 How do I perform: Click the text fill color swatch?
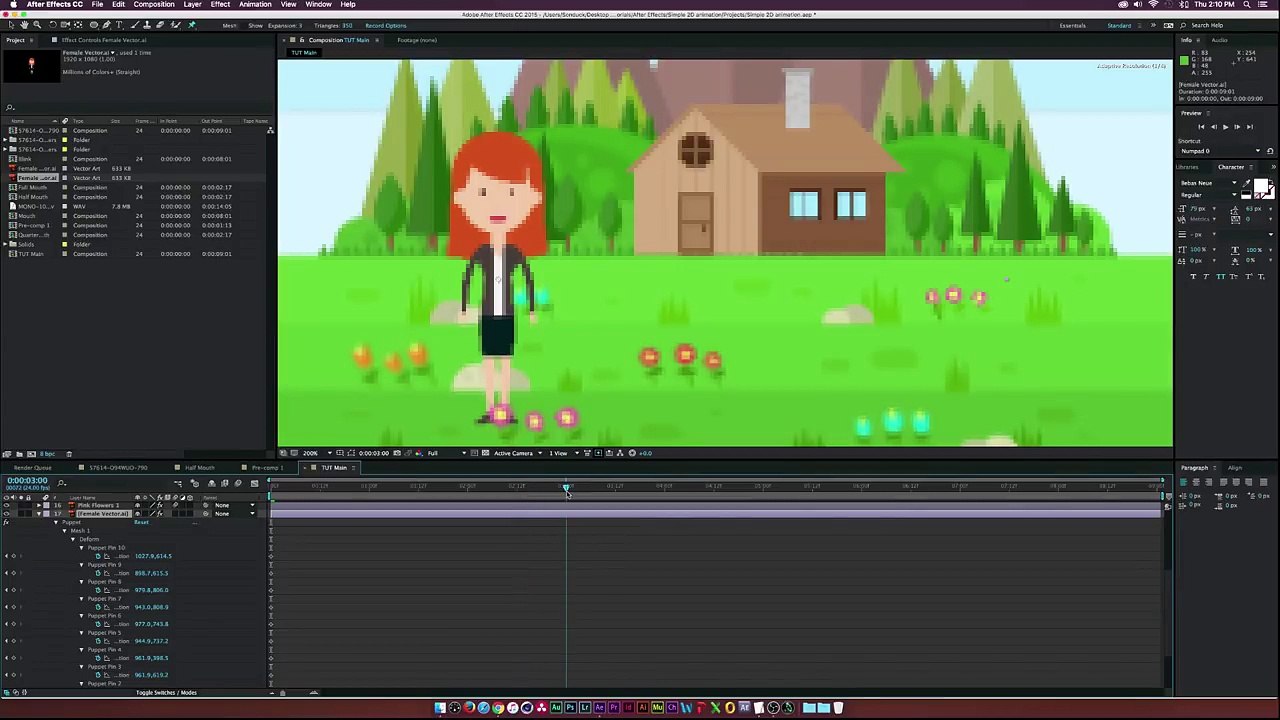[1260, 185]
